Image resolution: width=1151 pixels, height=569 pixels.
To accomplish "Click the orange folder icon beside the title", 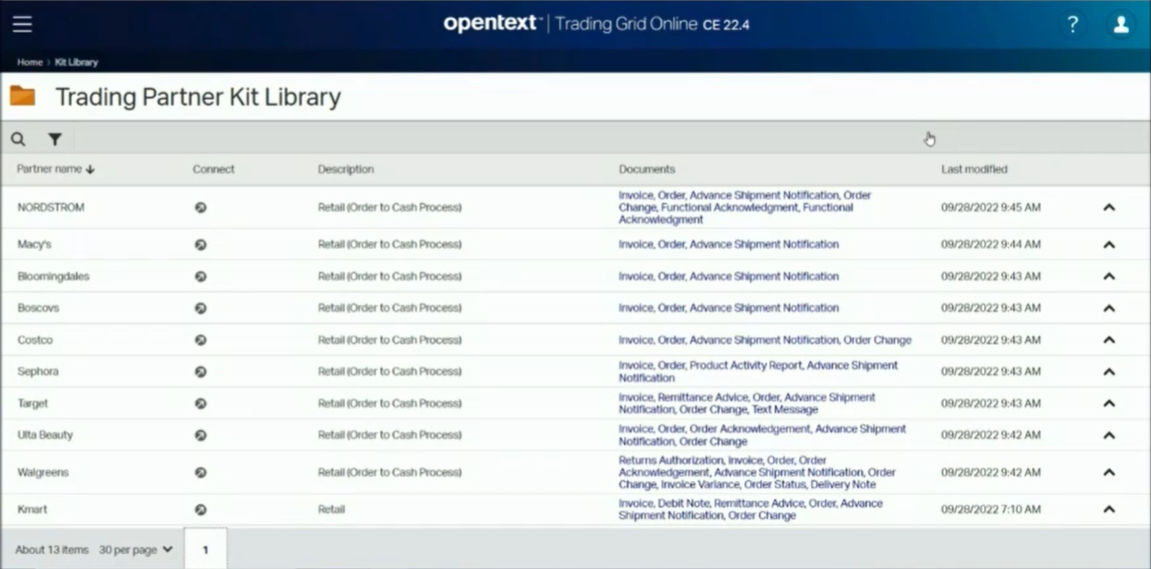I will 23,96.
